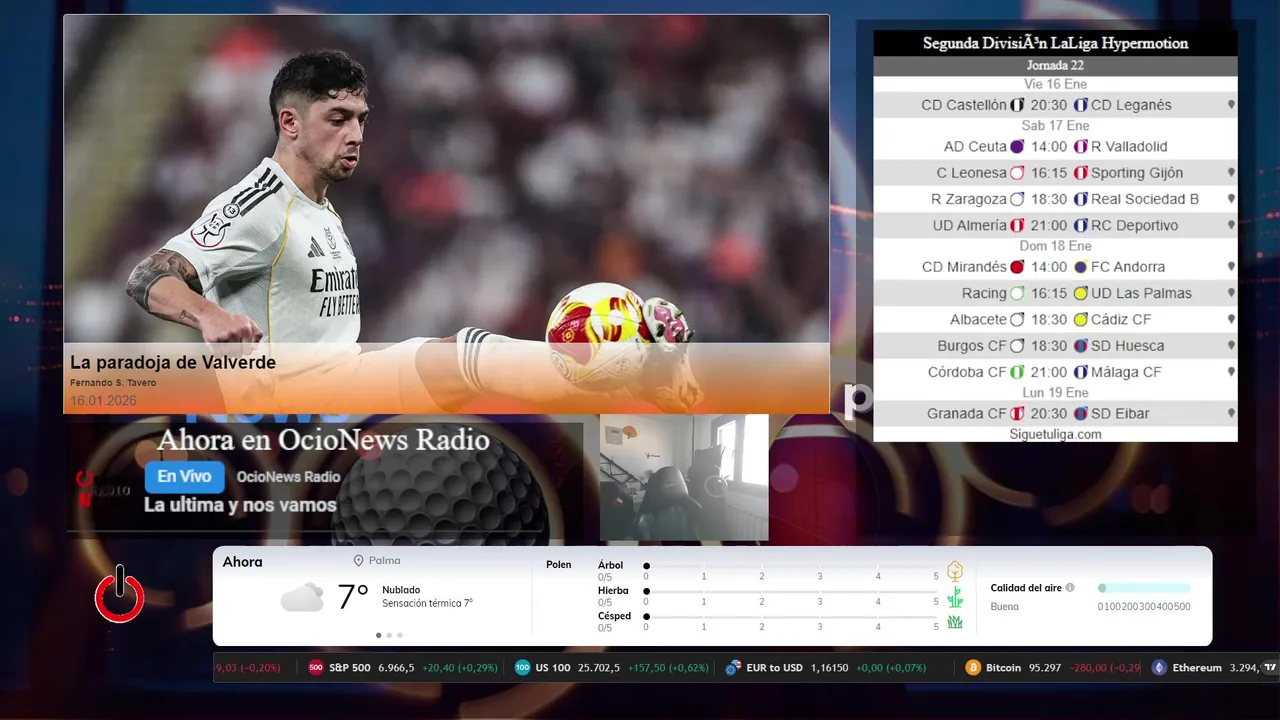Screen dimensions: 1280x720
Task: Click the webcam room video thumbnail
Action: point(684,478)
